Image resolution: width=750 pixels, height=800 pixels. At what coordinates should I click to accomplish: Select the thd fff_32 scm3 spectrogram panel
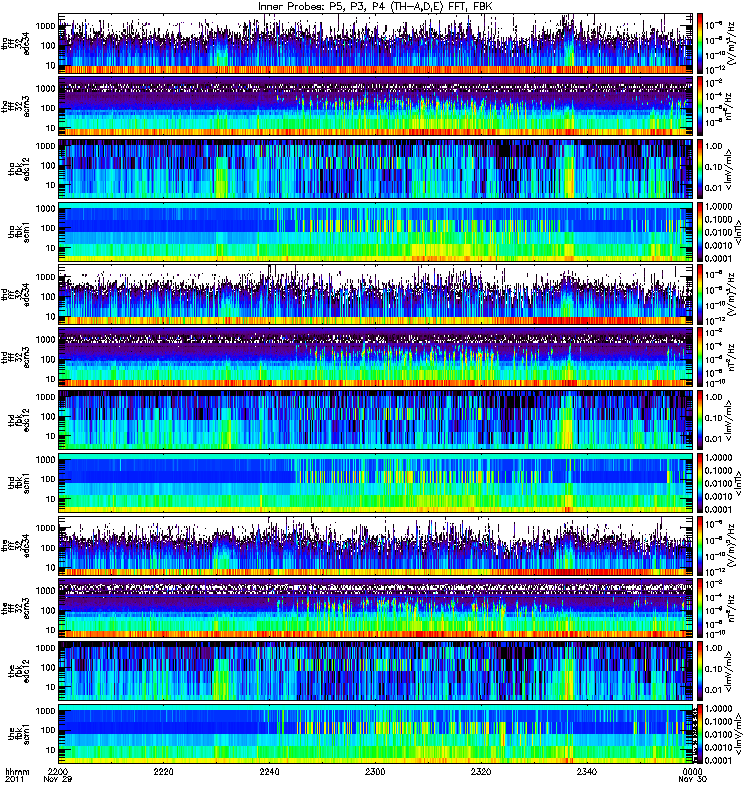point(376,357)
